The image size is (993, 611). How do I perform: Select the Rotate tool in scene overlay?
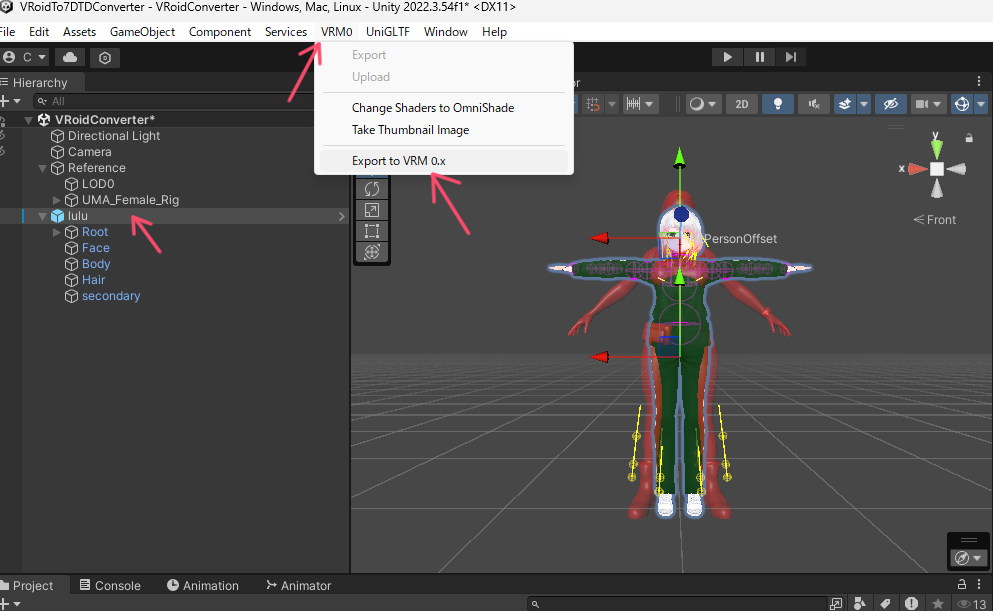pyautogui.click(x=372, y=188)
